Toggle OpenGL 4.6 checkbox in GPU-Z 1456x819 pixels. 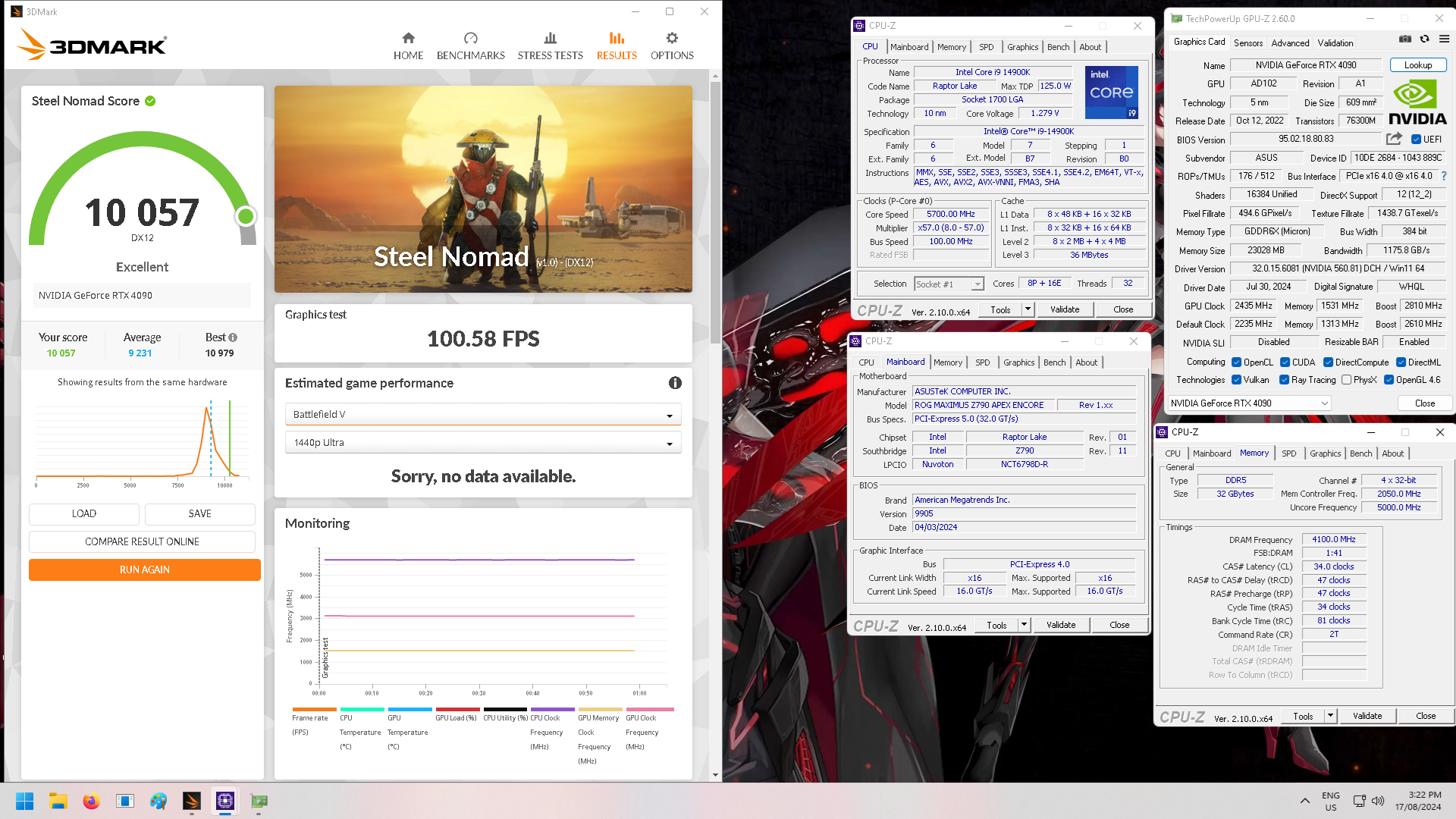[1389, 380]
